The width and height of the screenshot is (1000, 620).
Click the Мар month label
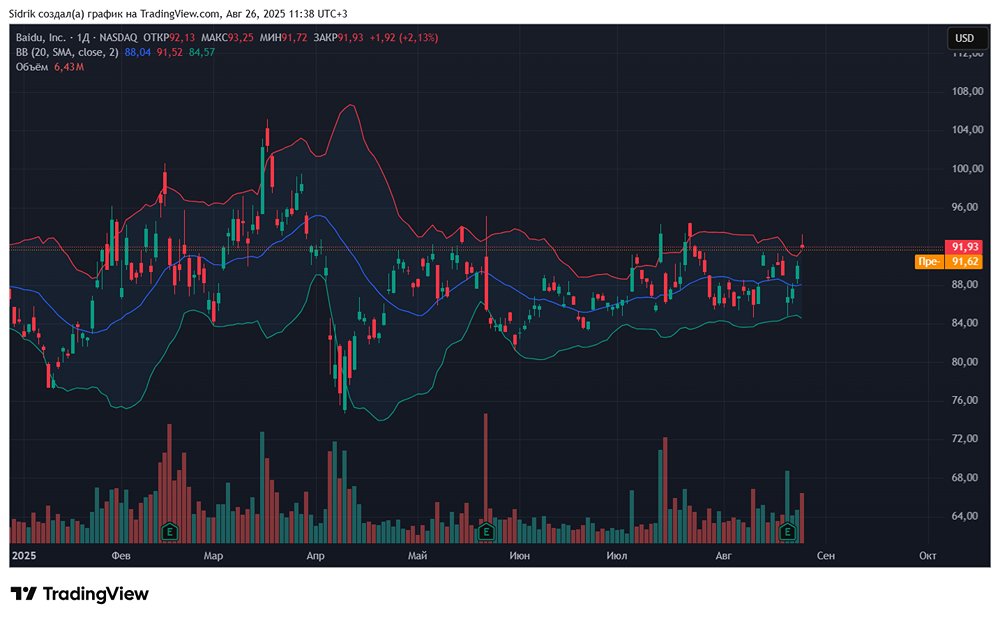tap(213, 556)
